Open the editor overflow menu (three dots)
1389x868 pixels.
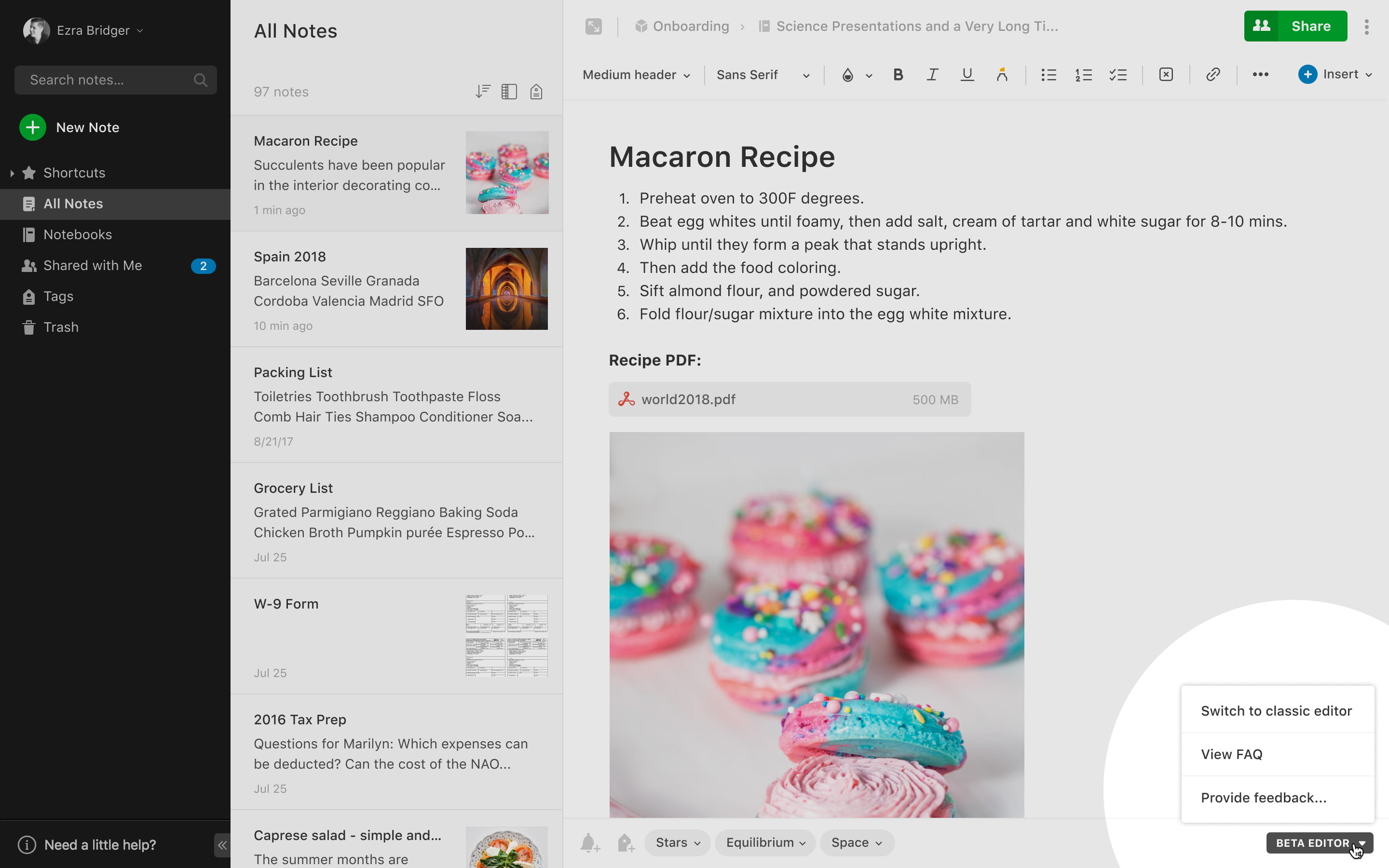click(1260, 75)
